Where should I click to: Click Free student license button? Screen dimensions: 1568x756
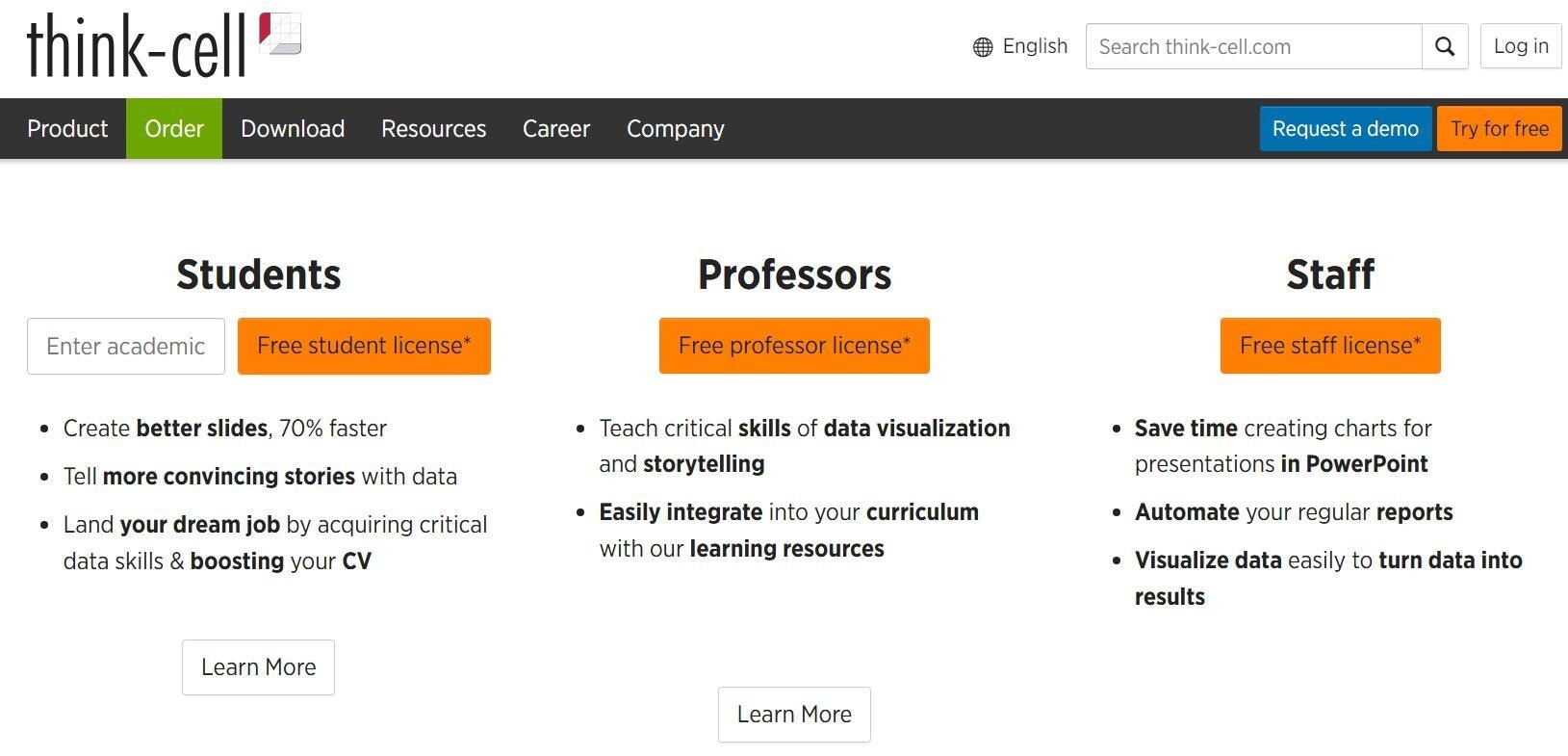click(364, 346)
